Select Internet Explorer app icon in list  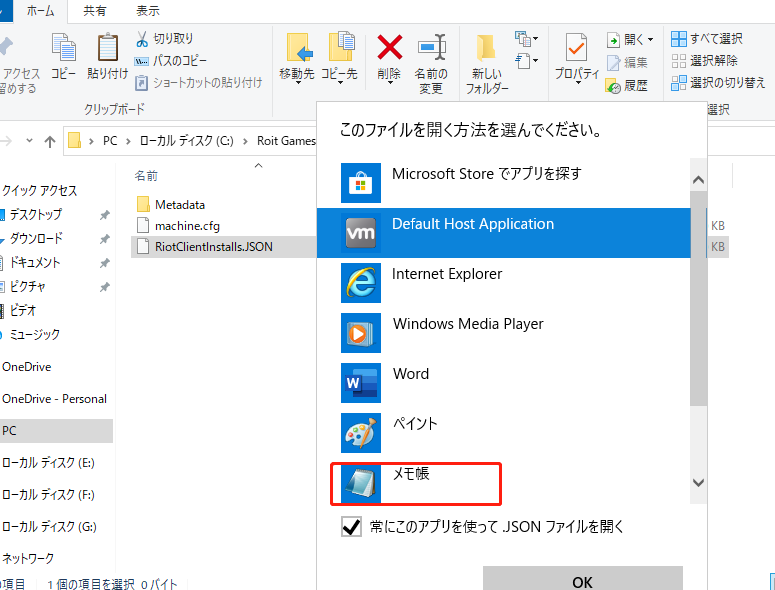pyautogui.click(x=360, y=283)
